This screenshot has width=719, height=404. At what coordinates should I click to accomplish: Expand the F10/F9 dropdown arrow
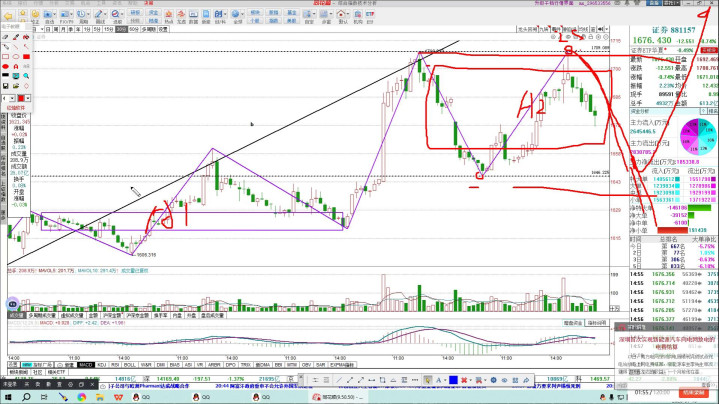[x=72, y=14]
